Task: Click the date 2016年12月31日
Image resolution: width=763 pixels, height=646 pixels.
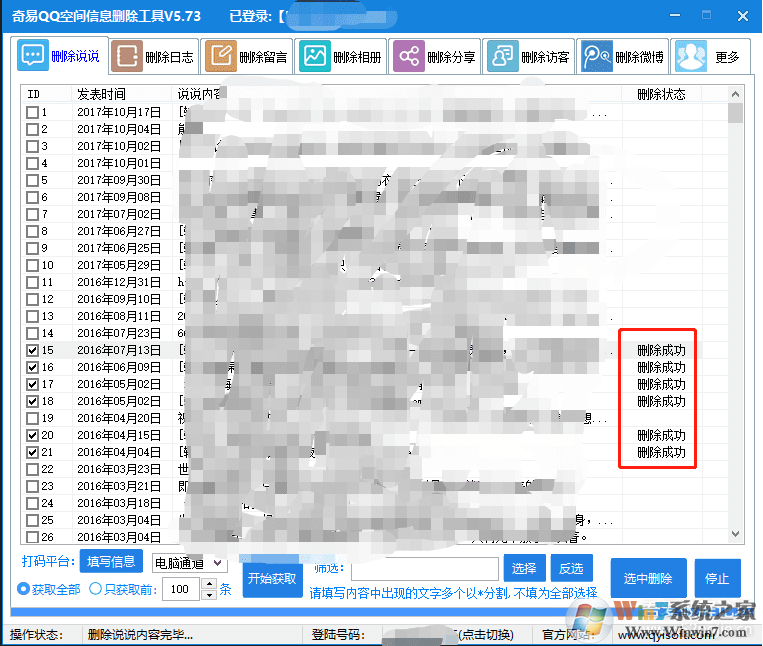Action: pos(119,283)
